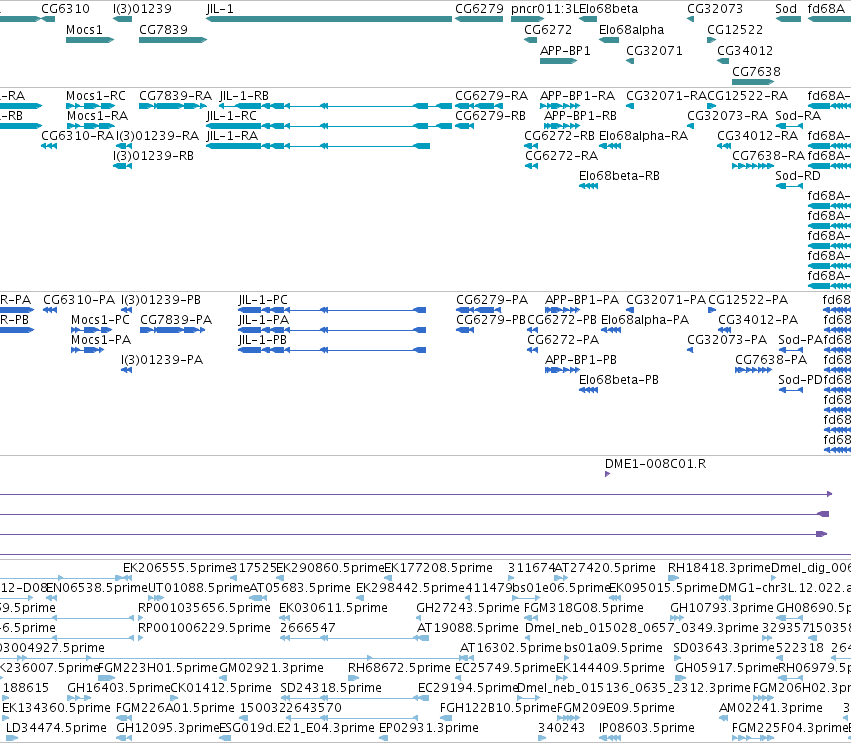Select the JIL-1-RC transcript label
Viewport: 851px width, 743px height.
[x=231, y=116]
